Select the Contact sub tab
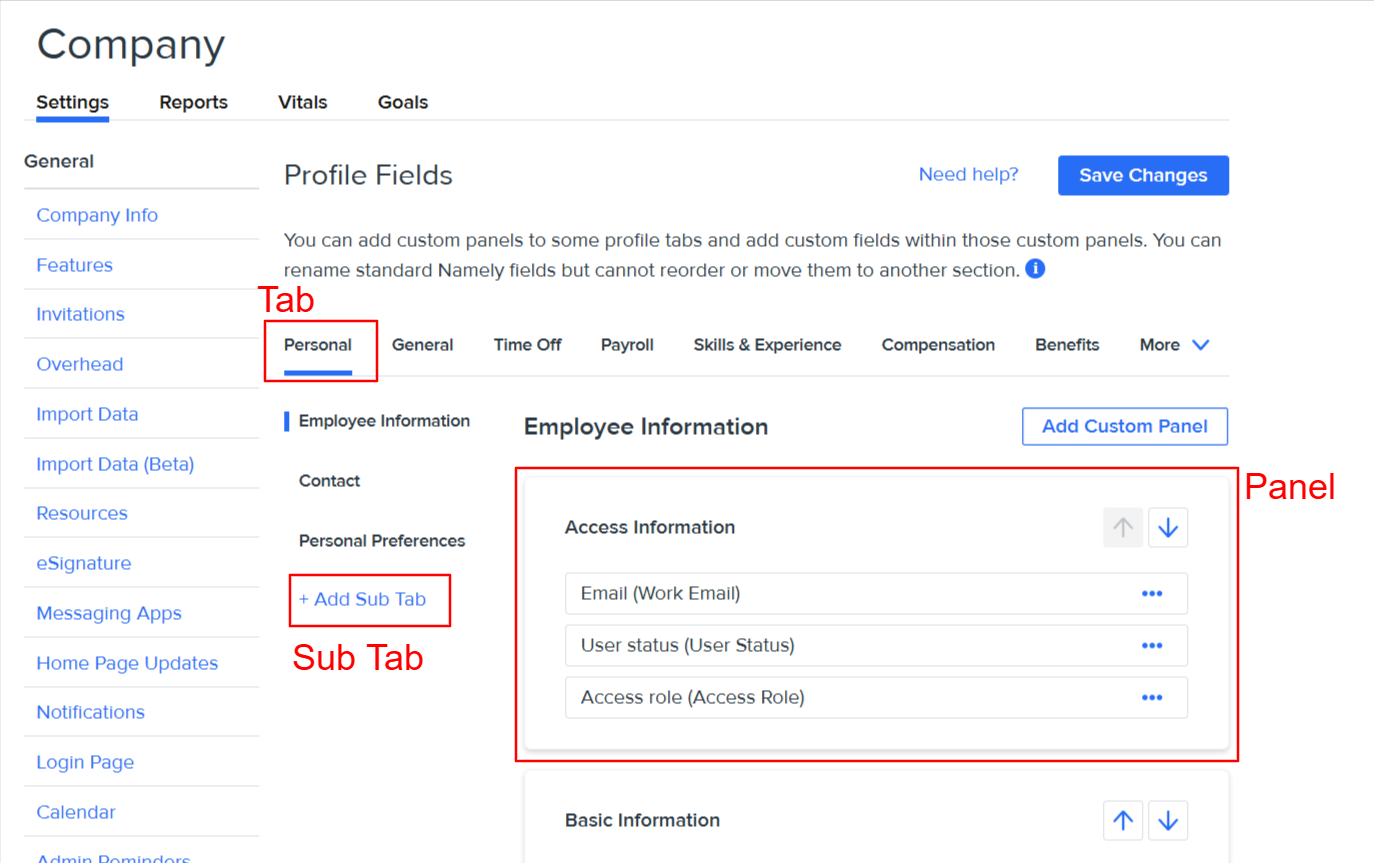The image size is (1374, 863). (x=329, y=481)
